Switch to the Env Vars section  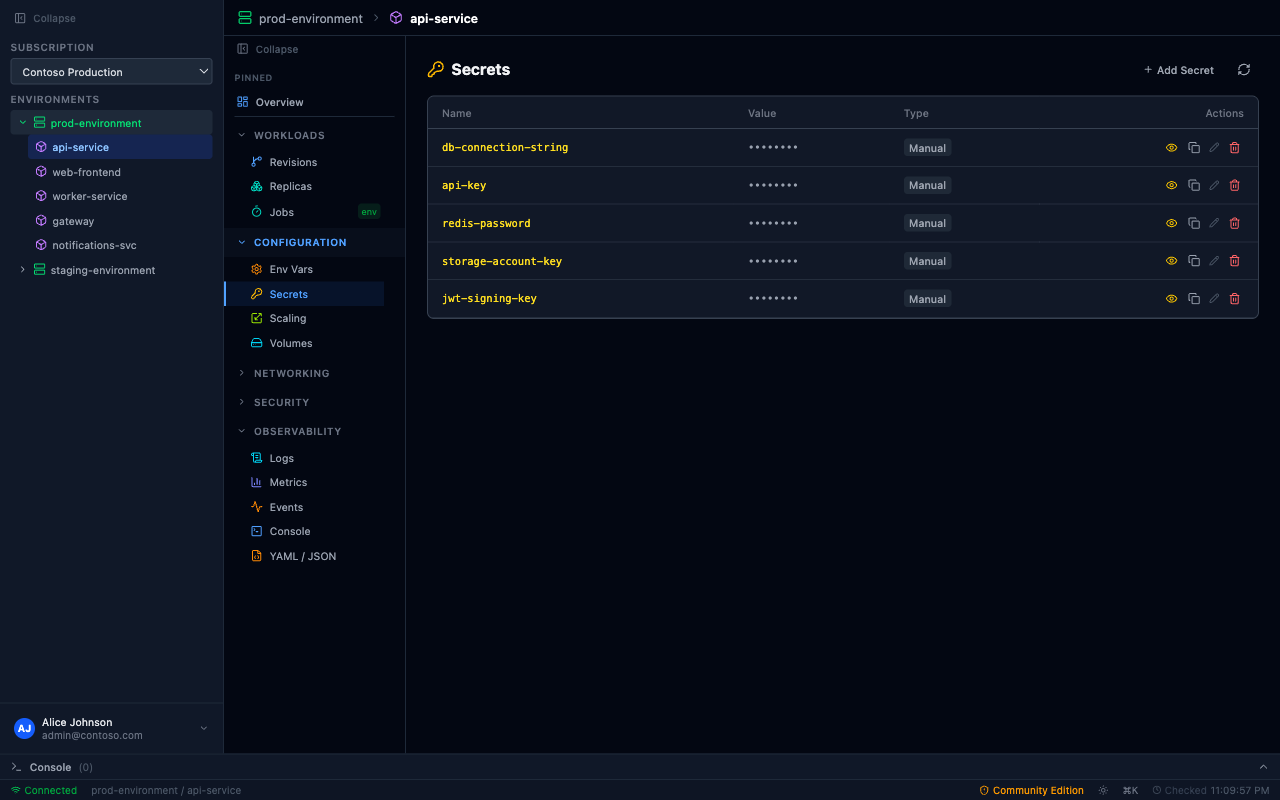[290, 269]
